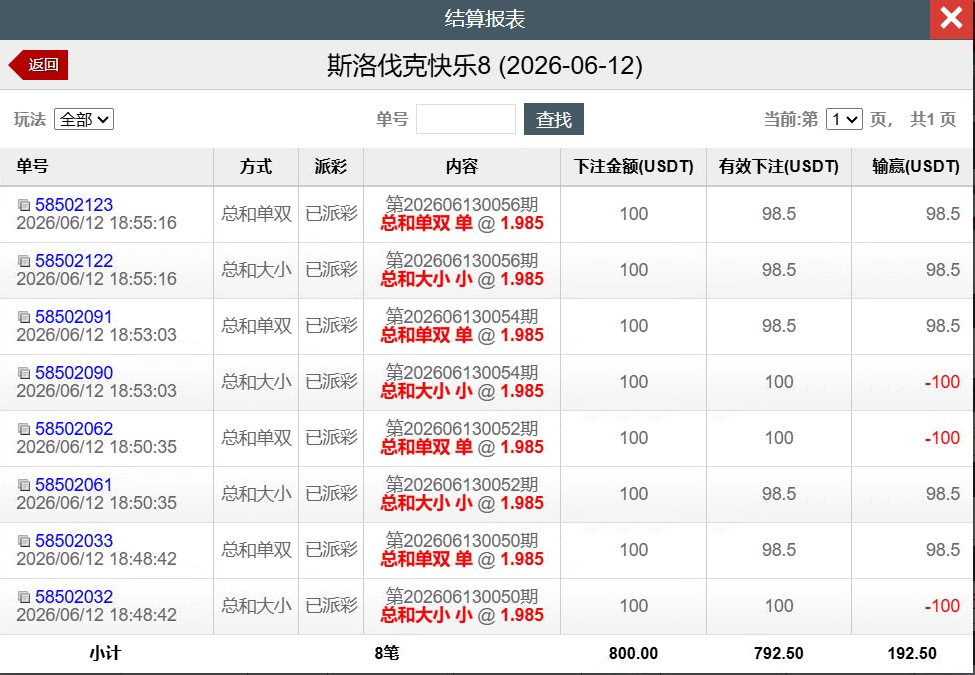Focus the 单号 search input field
975x675 pixels.
[466, 119]
